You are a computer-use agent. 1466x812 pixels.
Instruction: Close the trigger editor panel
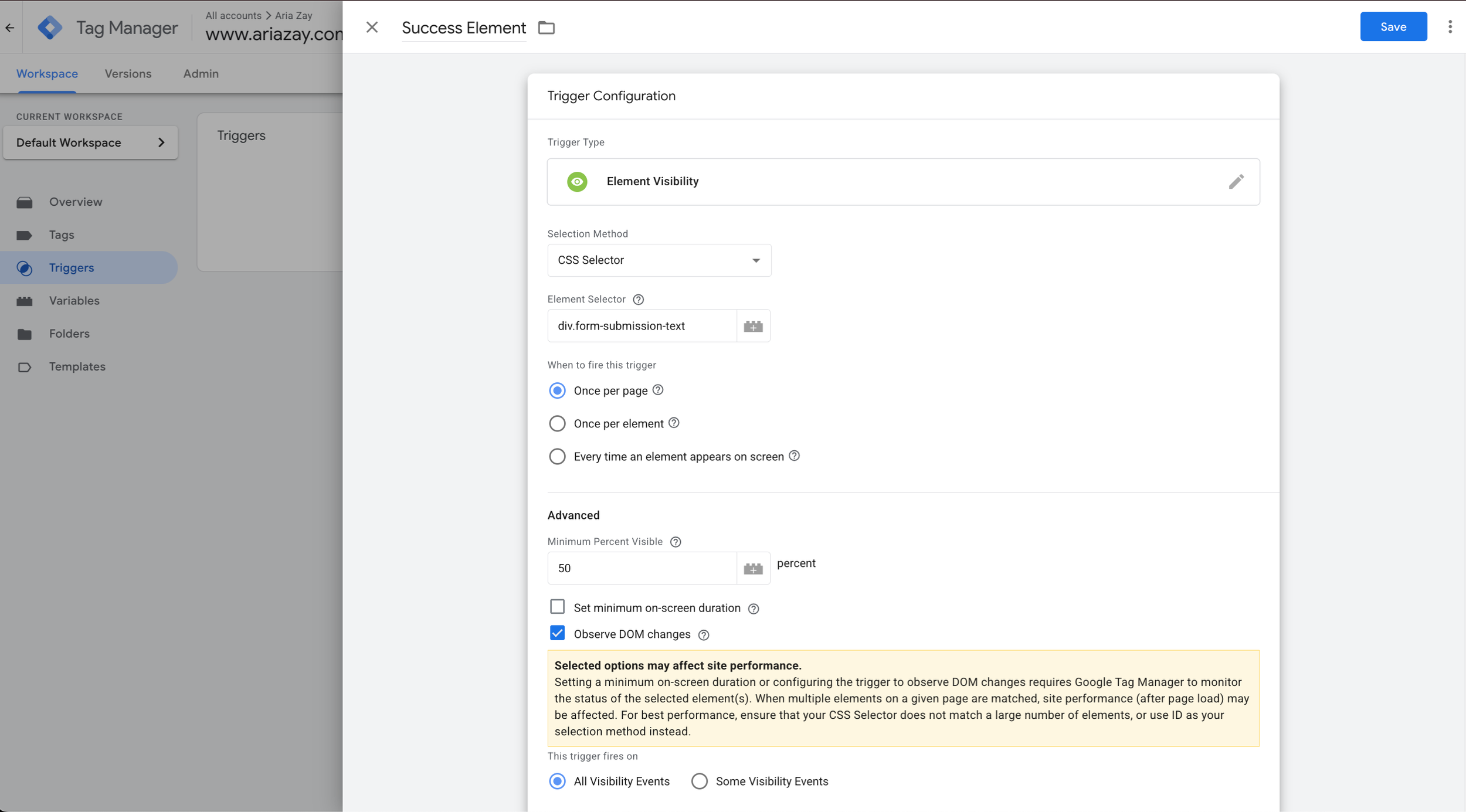[372, 28]
